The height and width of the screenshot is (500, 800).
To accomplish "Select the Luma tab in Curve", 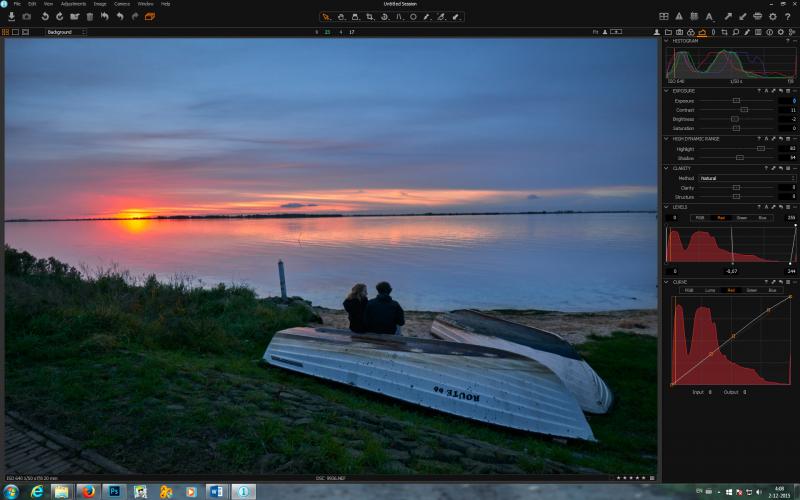I will click(x=710, y=290).
